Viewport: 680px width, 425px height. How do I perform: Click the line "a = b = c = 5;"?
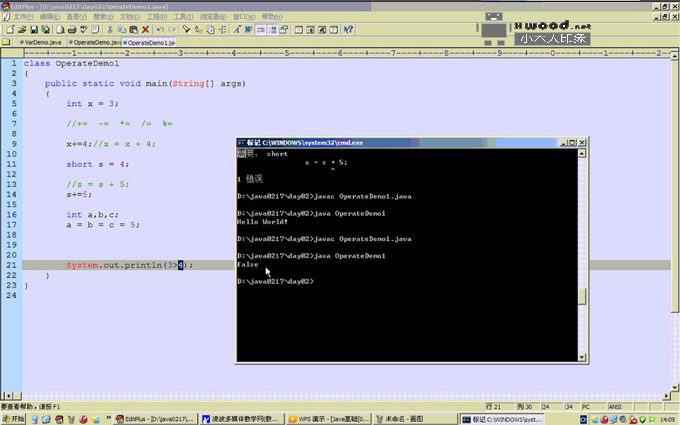(x=103, y=225)
